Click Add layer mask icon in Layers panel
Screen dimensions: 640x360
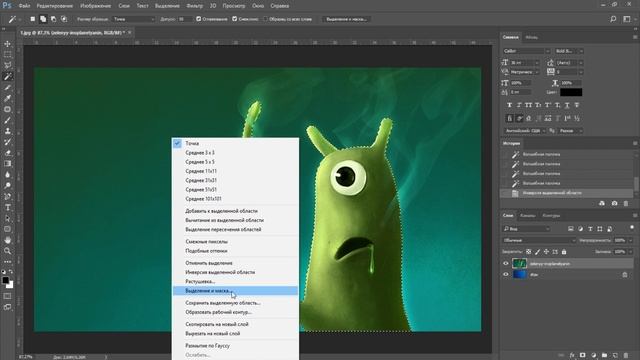pos(582,356)
